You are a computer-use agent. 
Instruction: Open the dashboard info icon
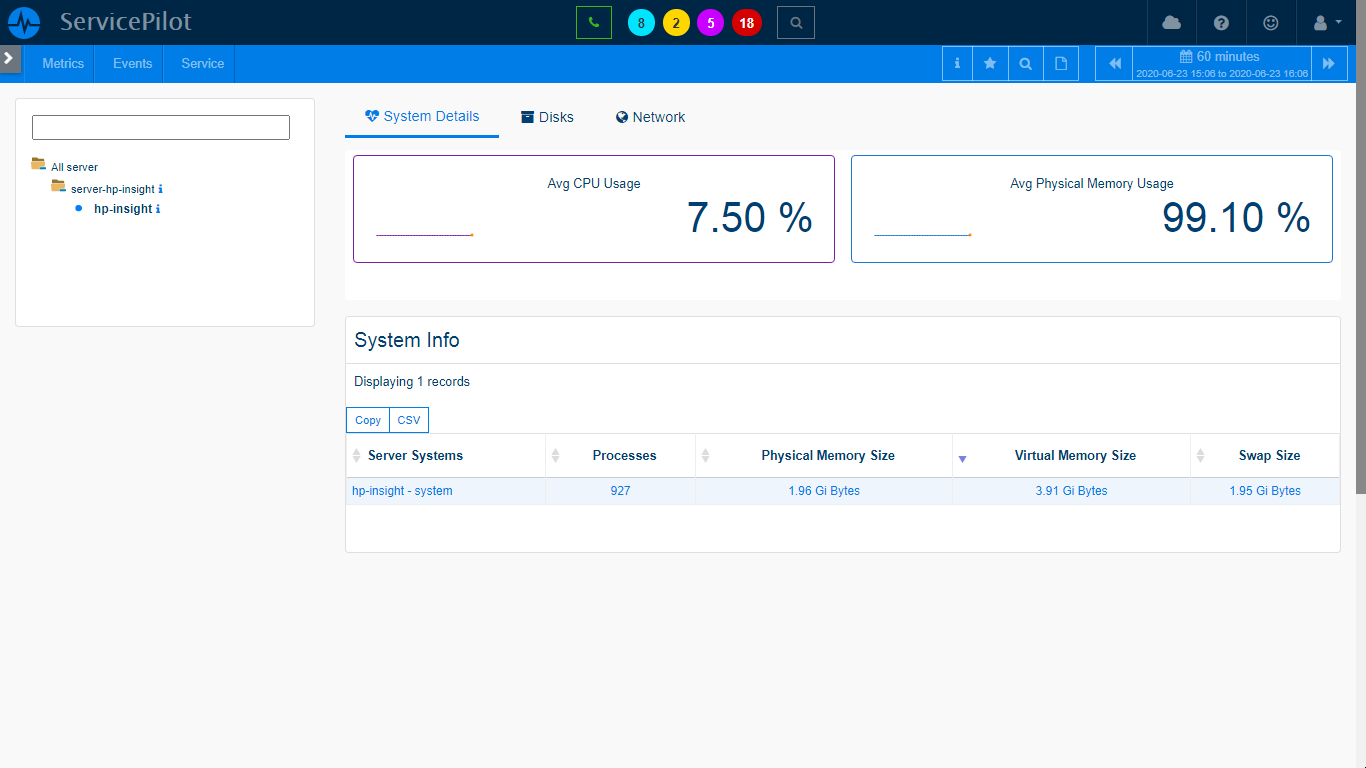pyautogui.click(x=956, y=62)
